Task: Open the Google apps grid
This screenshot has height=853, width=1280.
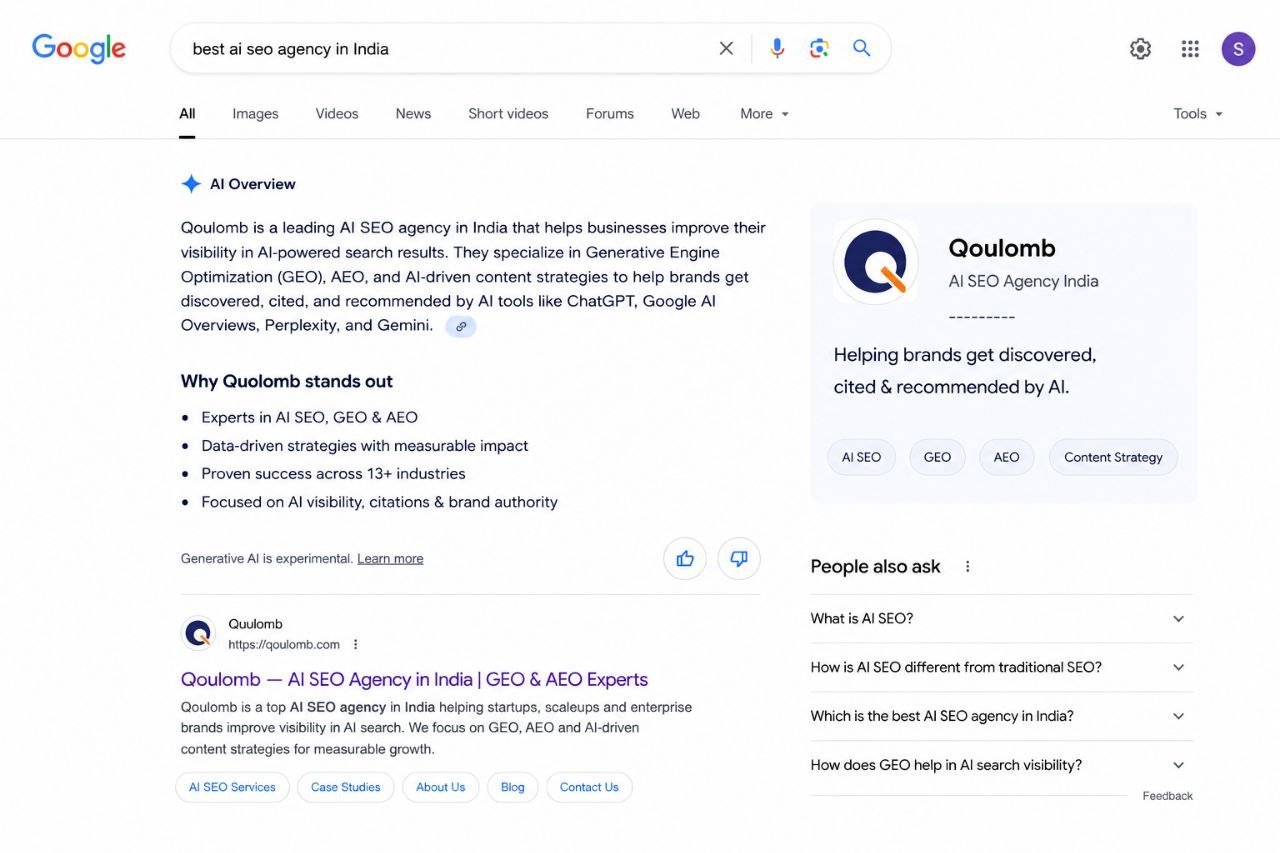Action: click(x=1190, y=49)
